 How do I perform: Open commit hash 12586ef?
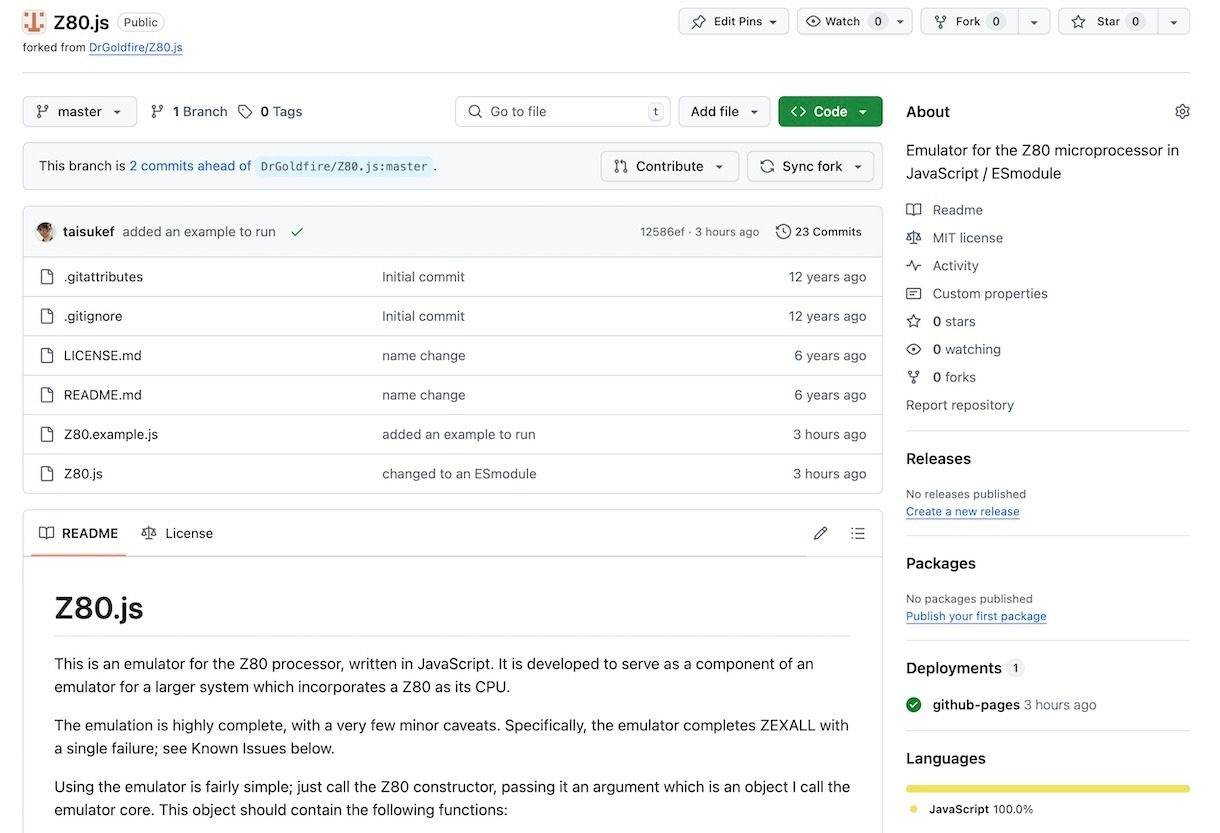pyautogui.click(x=662, y=232)
